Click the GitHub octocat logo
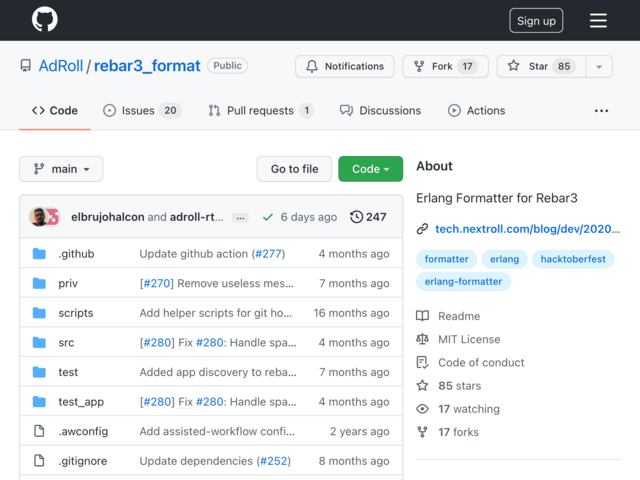Viewport: 640px width, 480px height. click(x=45, y=19)
